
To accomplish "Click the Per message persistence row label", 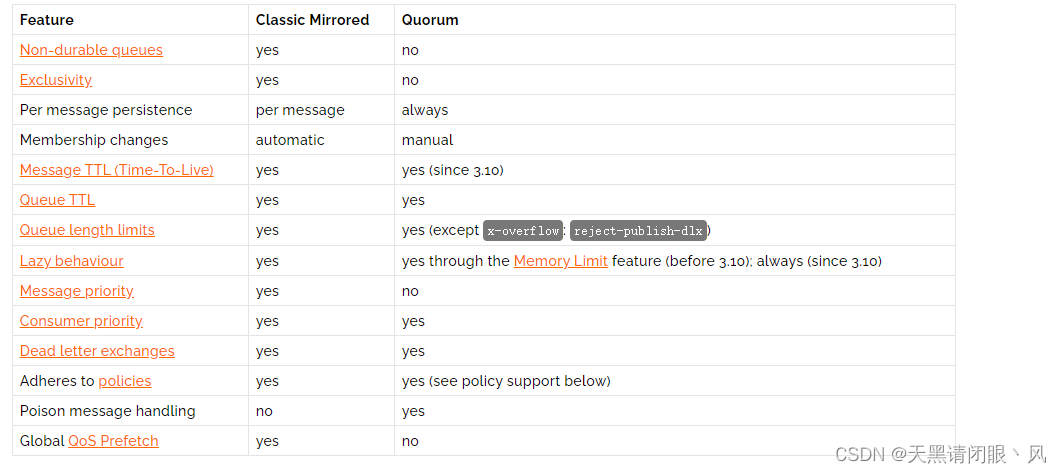I will click(106, 110).
